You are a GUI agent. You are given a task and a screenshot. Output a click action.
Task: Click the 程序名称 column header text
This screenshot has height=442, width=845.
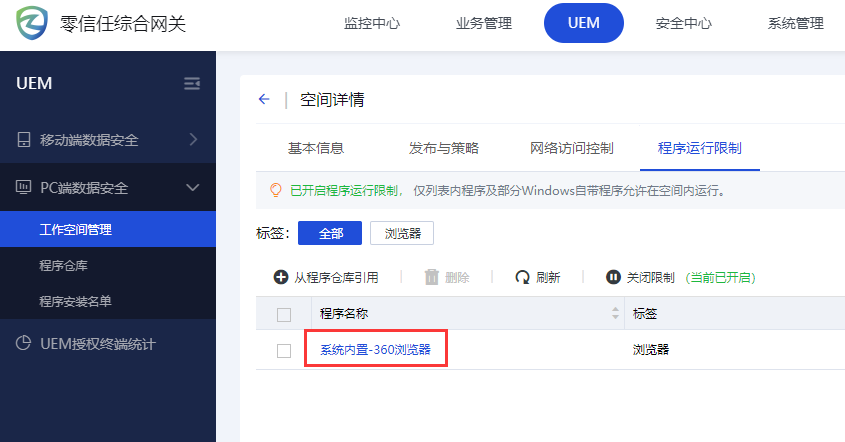pos(344,313)
